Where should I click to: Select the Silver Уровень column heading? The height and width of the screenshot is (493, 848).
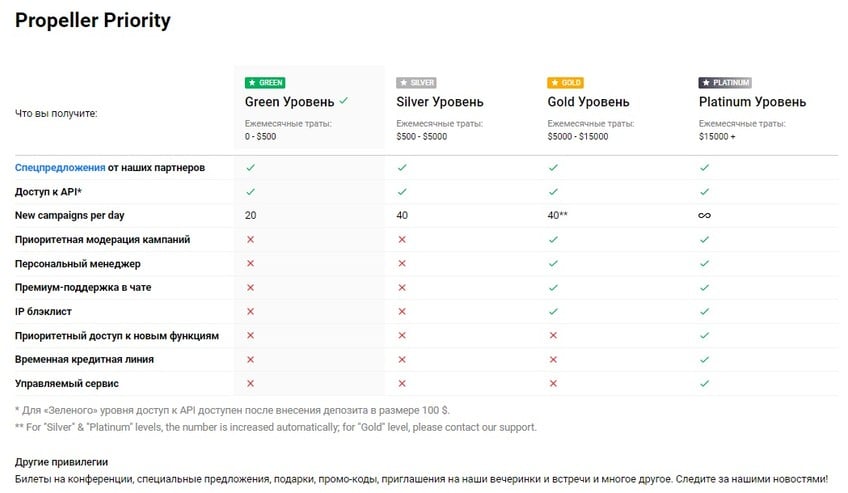440,102
